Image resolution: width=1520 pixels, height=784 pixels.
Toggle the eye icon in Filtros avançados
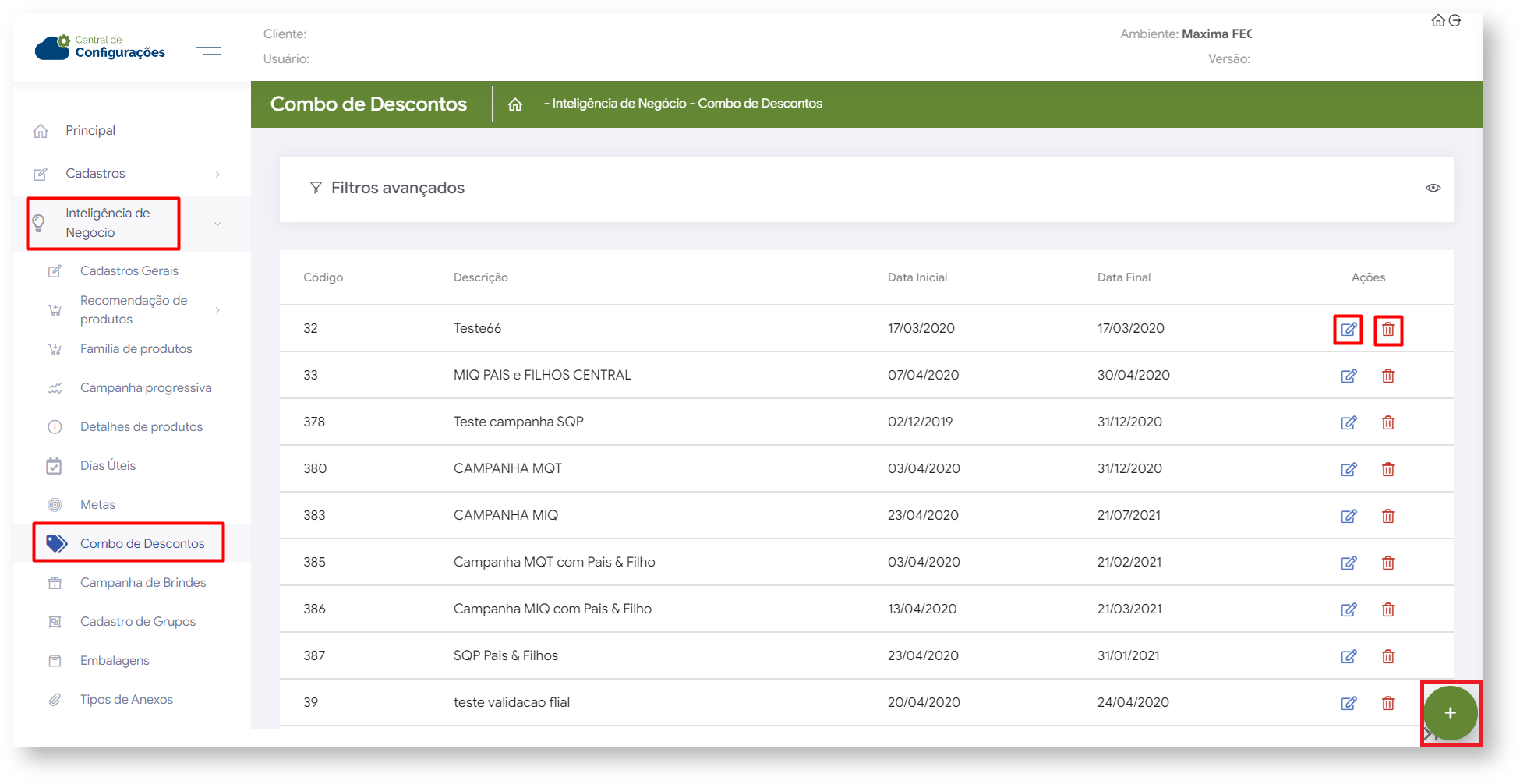tap(1433, 188)
